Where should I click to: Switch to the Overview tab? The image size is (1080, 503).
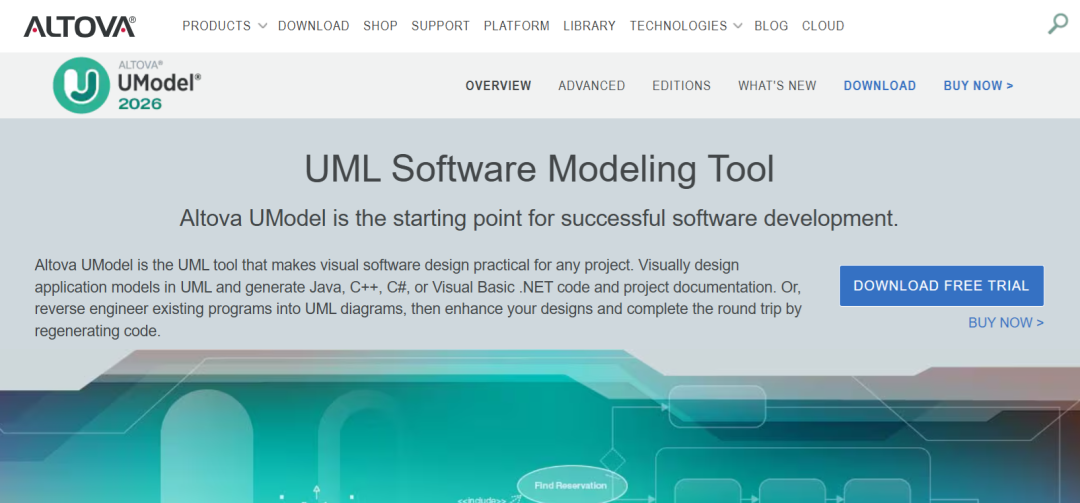coord(498,85)
